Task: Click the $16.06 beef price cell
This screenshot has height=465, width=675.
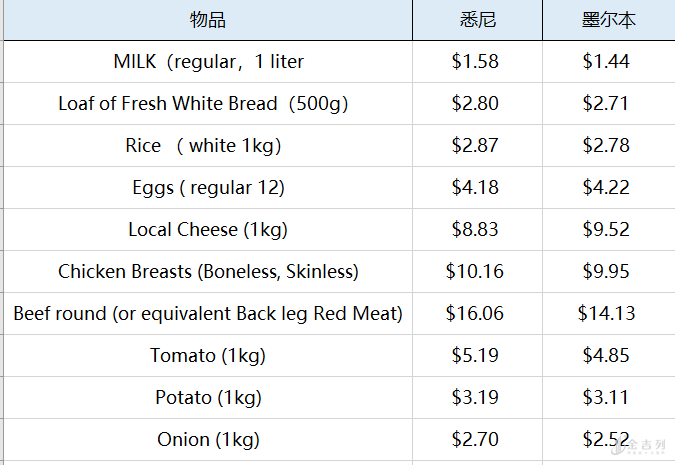Action: pos(475,314)
